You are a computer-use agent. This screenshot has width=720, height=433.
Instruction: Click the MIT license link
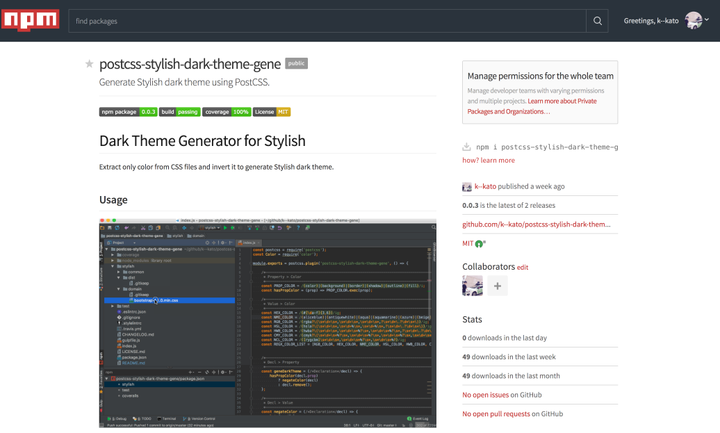467,243
